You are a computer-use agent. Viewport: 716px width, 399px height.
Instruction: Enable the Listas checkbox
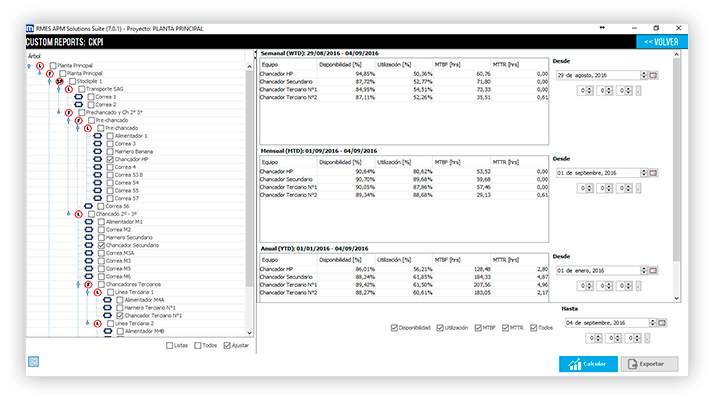169,346
